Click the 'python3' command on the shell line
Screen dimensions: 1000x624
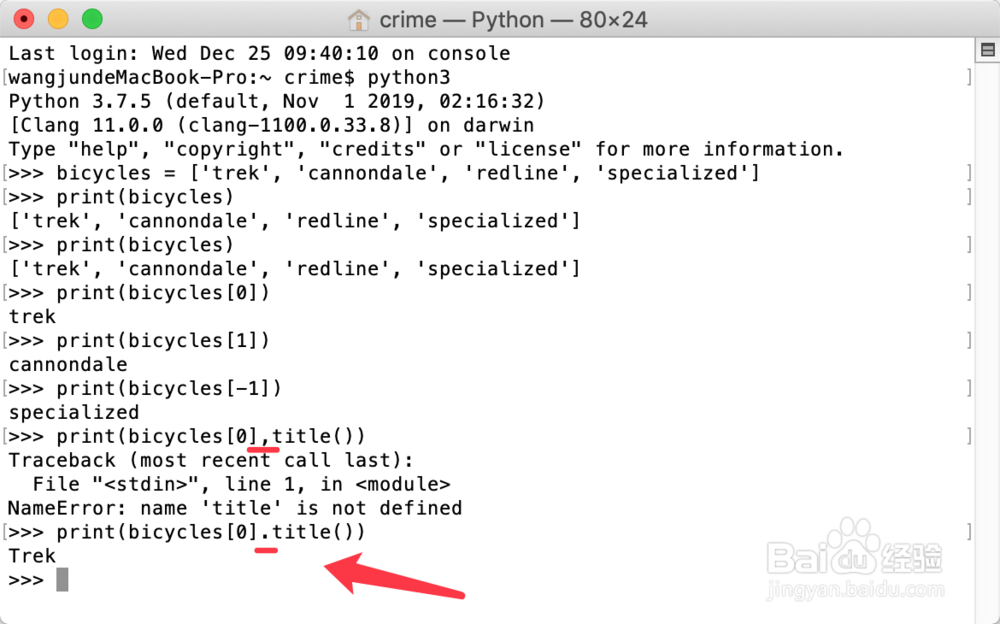tap(409, 77)
